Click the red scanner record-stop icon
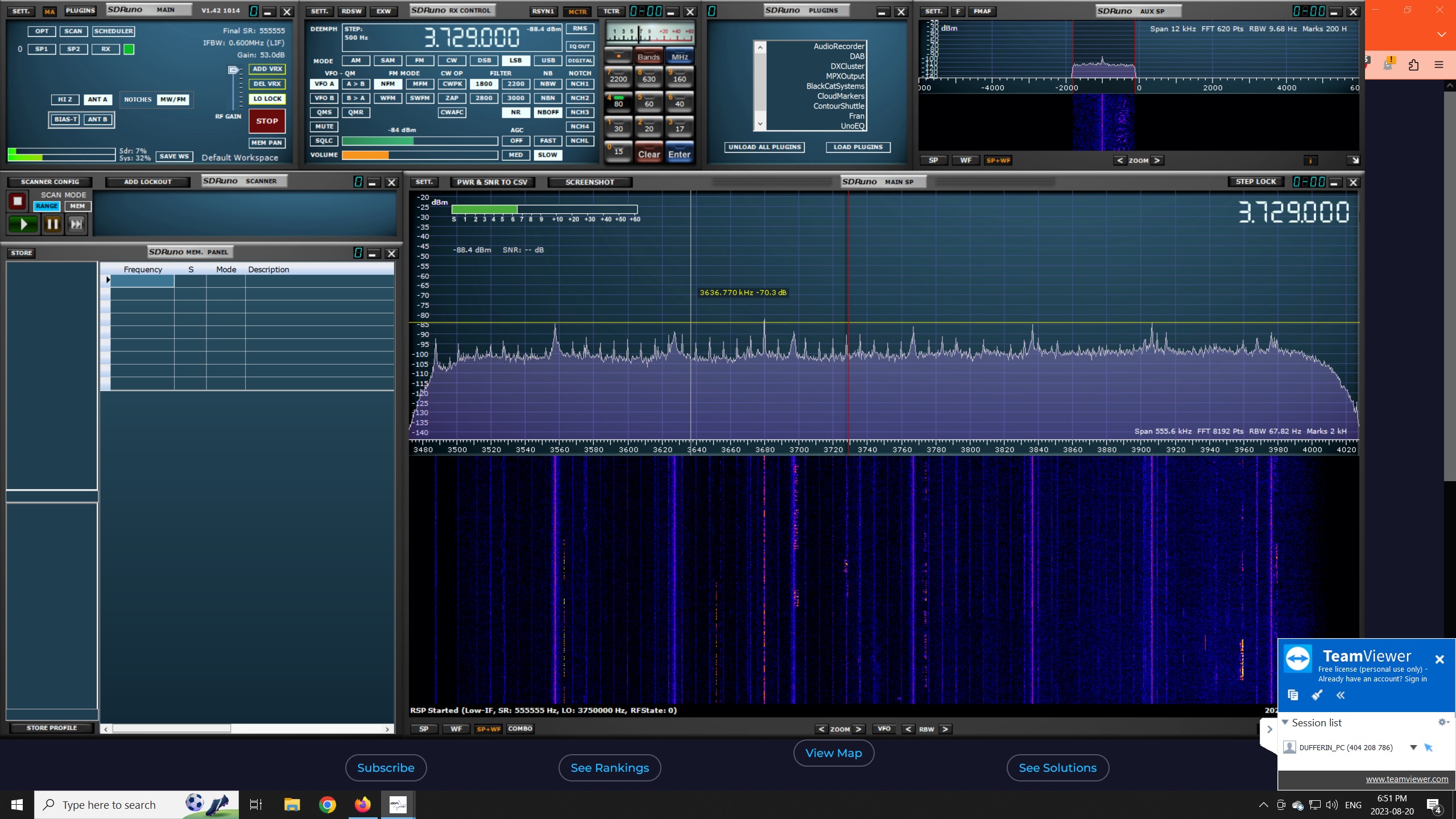The width and height of the screenshot is (1456, 819). 17,201
